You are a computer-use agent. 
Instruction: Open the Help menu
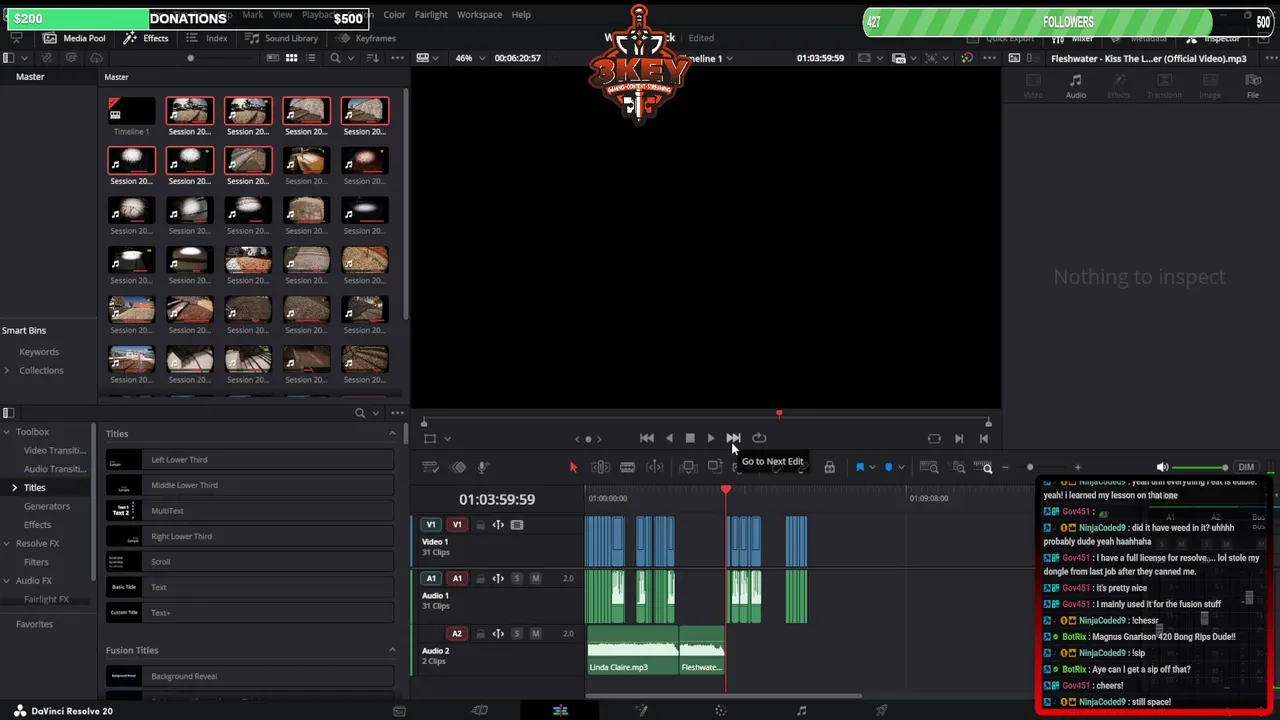(x=521, y=15)
